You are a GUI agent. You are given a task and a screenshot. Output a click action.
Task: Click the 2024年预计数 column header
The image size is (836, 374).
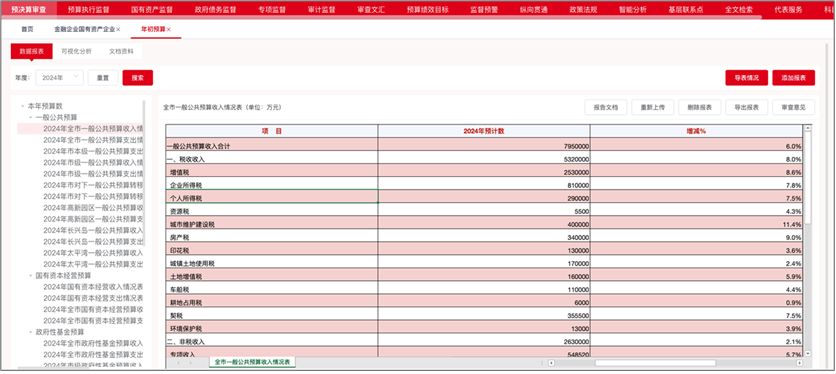tap(484, 131)
